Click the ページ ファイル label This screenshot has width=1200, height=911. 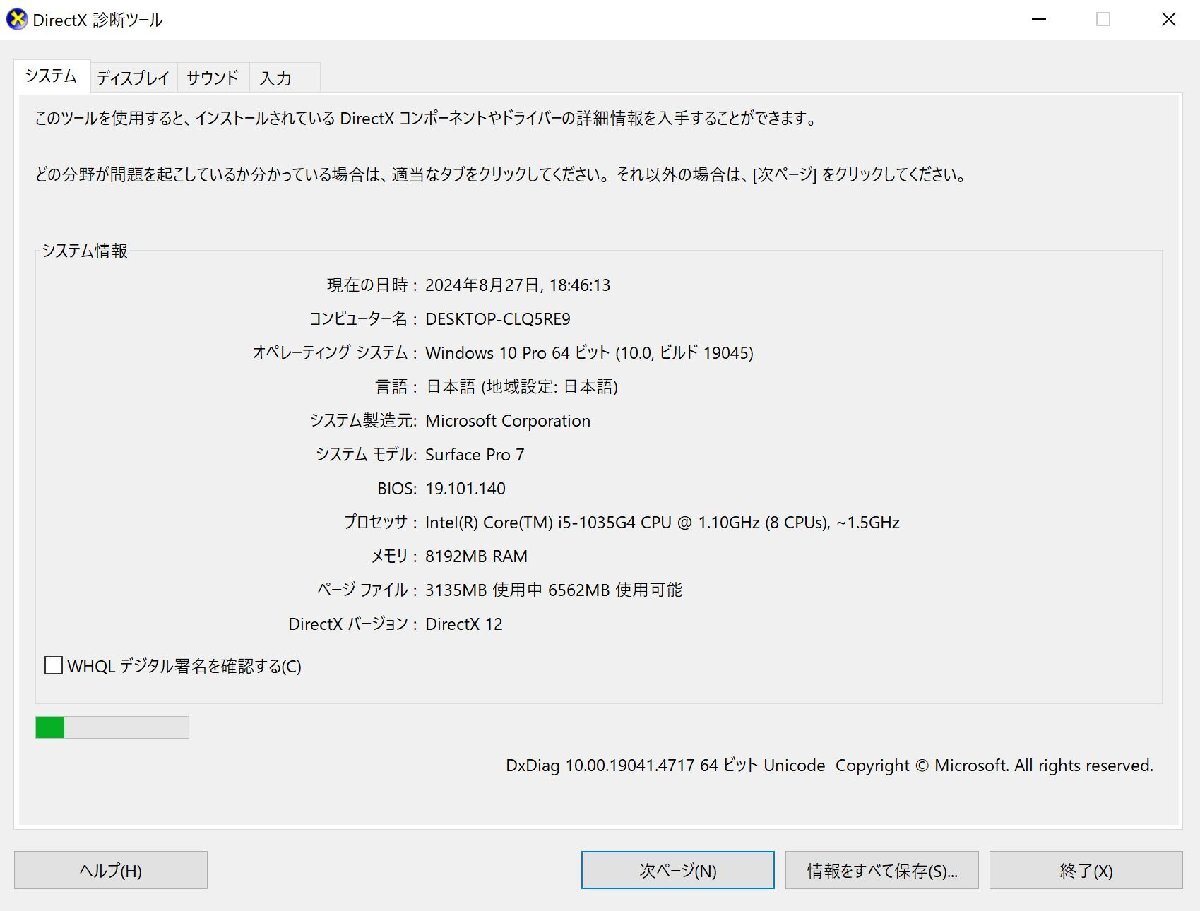(367, 590)
